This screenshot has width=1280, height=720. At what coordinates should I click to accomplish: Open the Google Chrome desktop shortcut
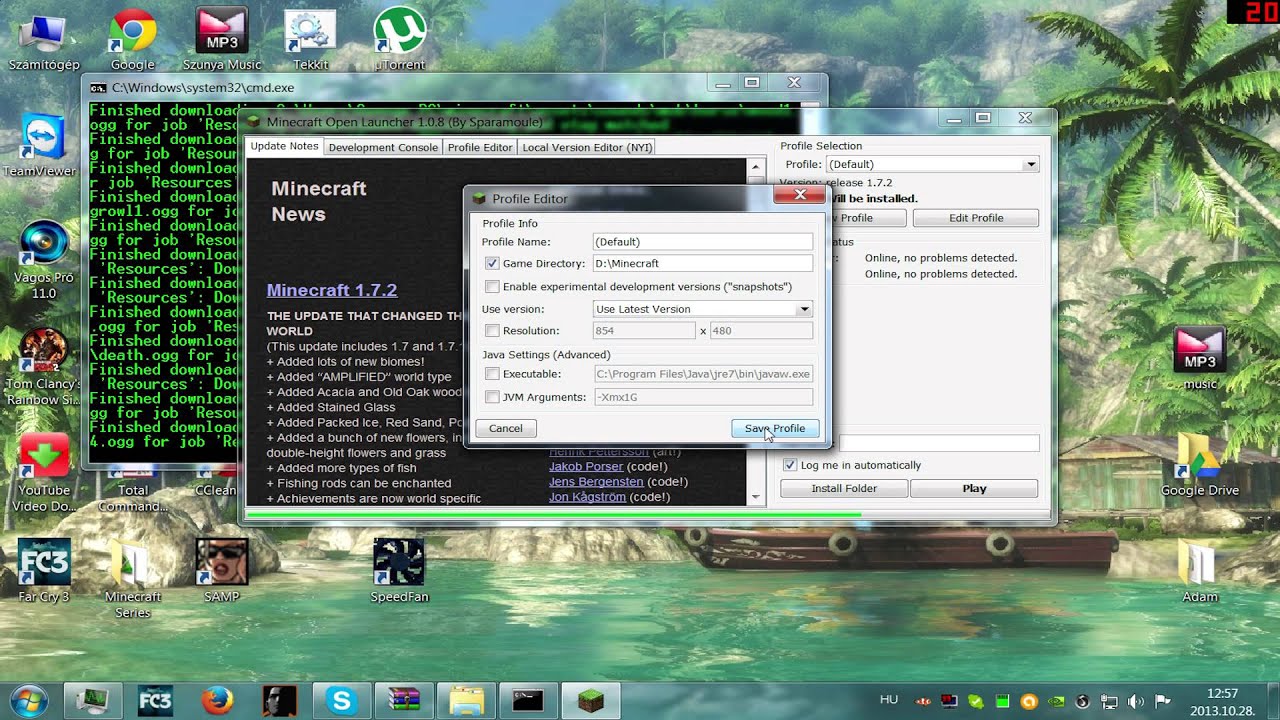click(x=132, y=40)
